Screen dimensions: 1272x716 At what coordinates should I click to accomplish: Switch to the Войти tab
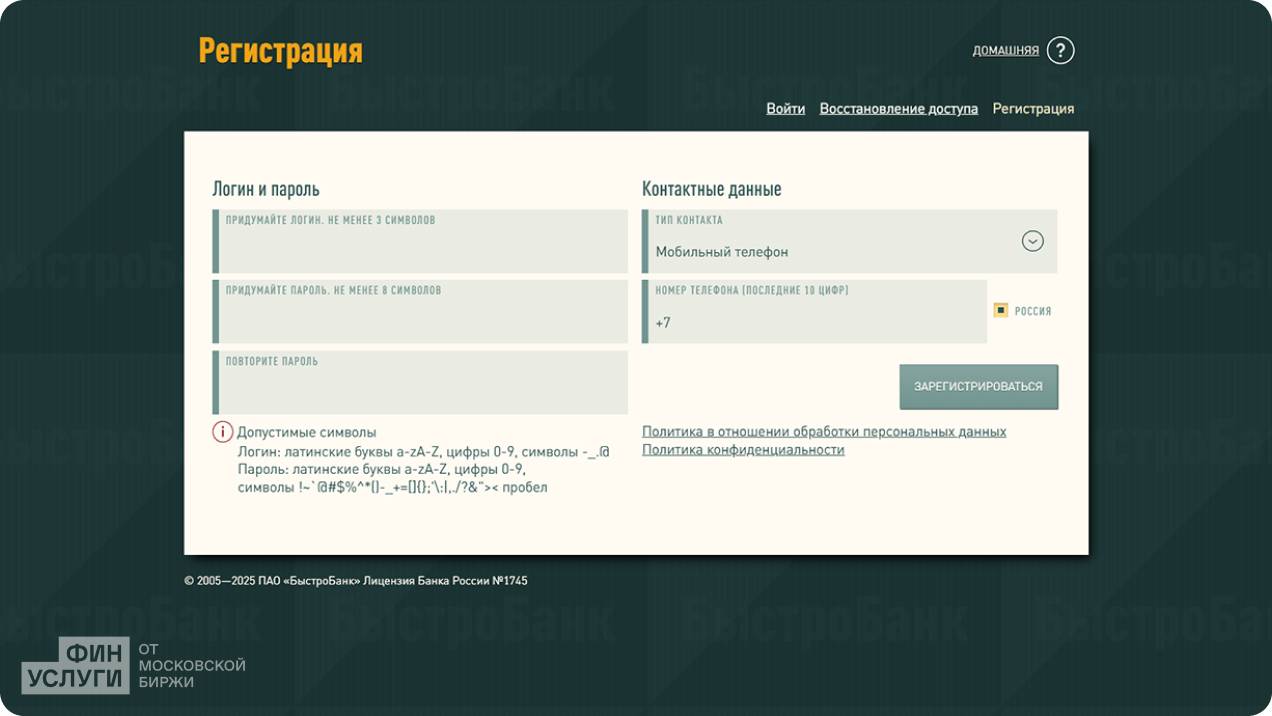[x=785, y=109]
